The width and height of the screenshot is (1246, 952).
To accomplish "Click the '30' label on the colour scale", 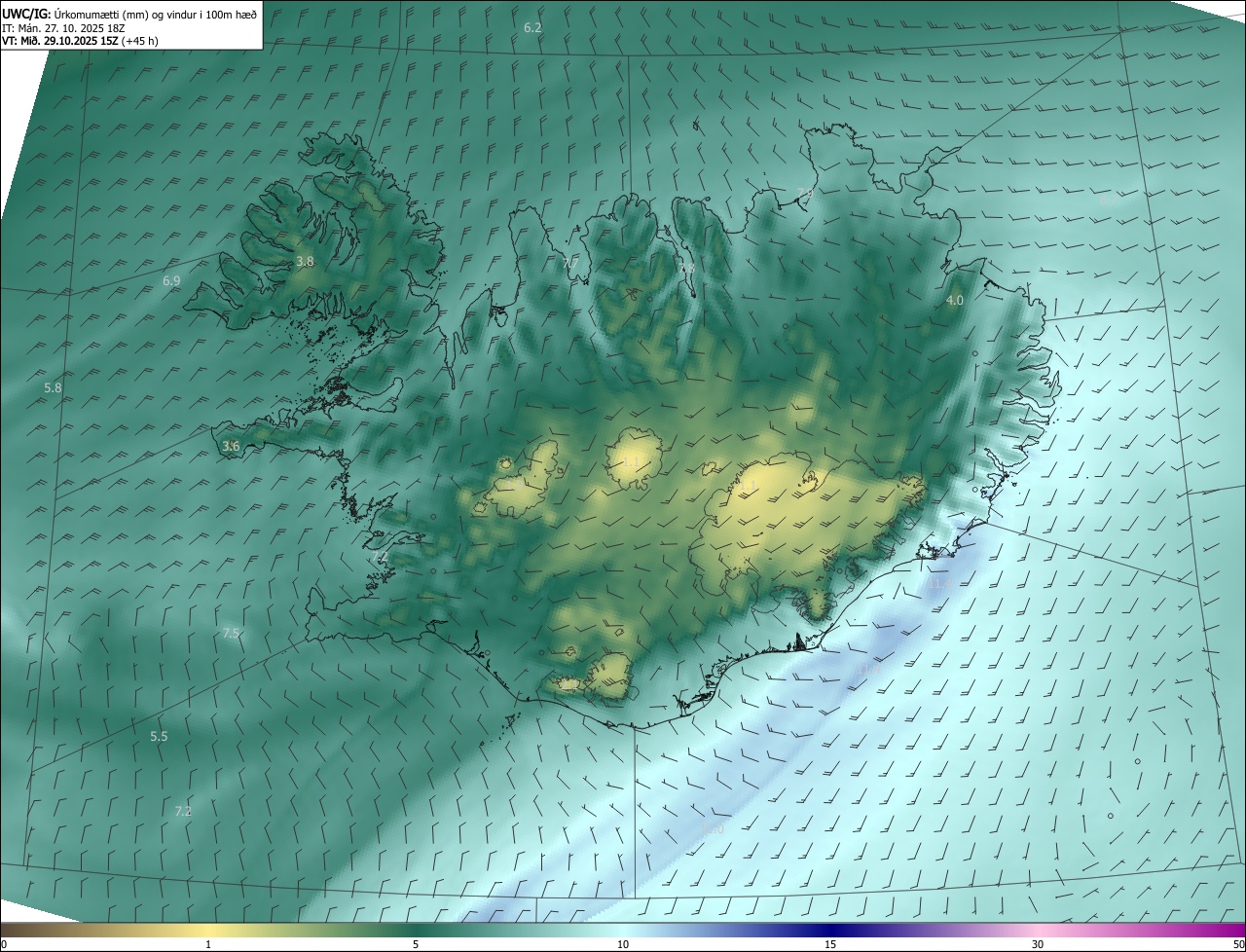I will click(1038, 944).
